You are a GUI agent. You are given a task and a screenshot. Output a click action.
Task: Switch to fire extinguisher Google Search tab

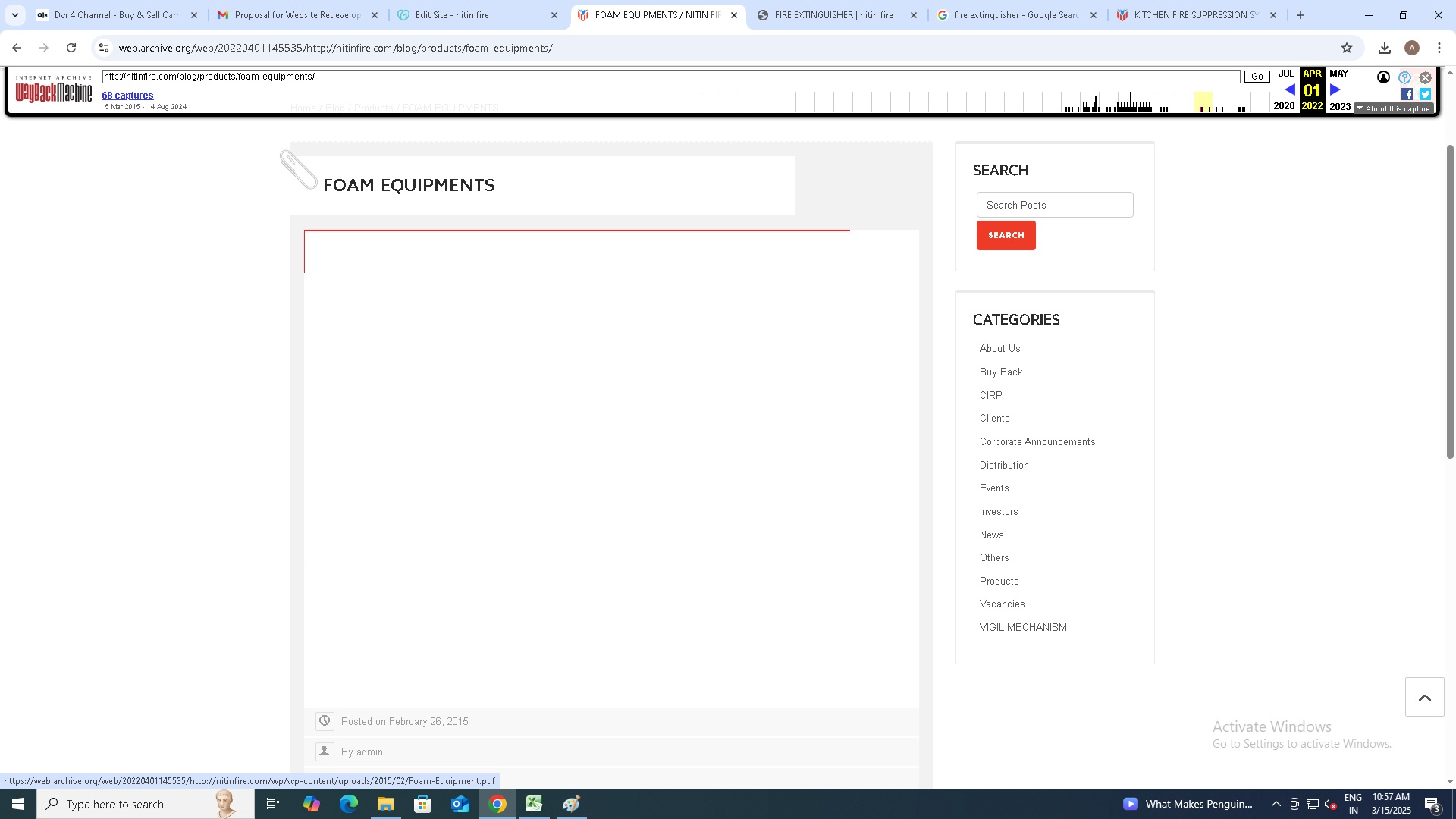coord(1017,15)
